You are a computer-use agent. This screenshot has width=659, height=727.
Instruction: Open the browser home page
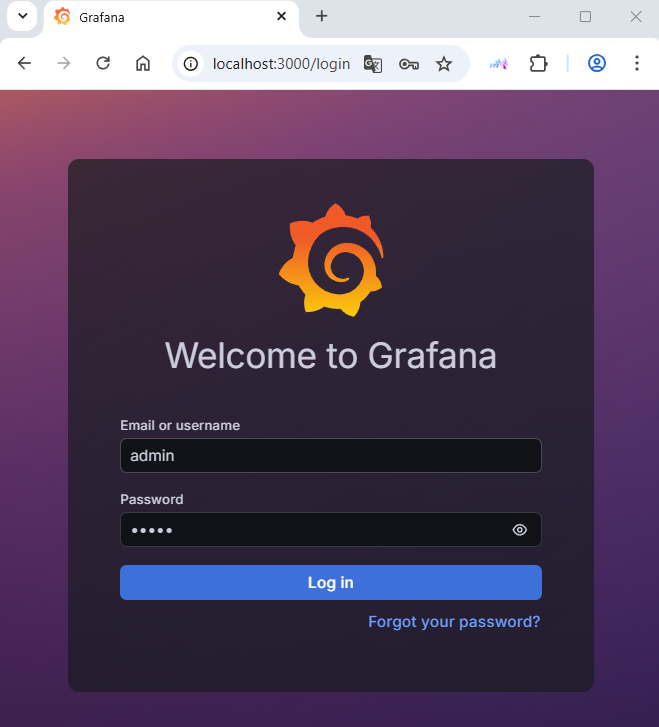click(143, 63)
